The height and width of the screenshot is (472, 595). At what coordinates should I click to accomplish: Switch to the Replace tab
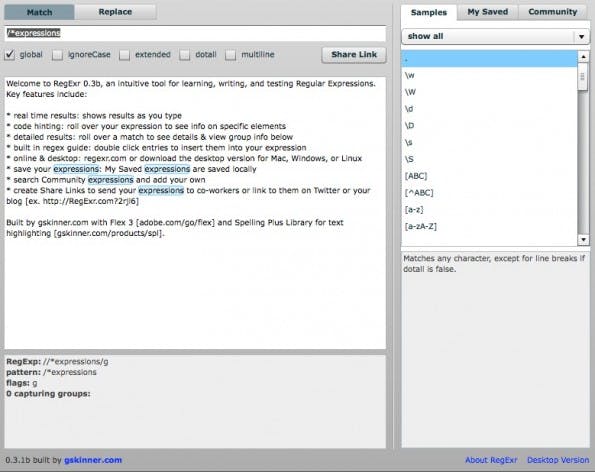point(115,12)
